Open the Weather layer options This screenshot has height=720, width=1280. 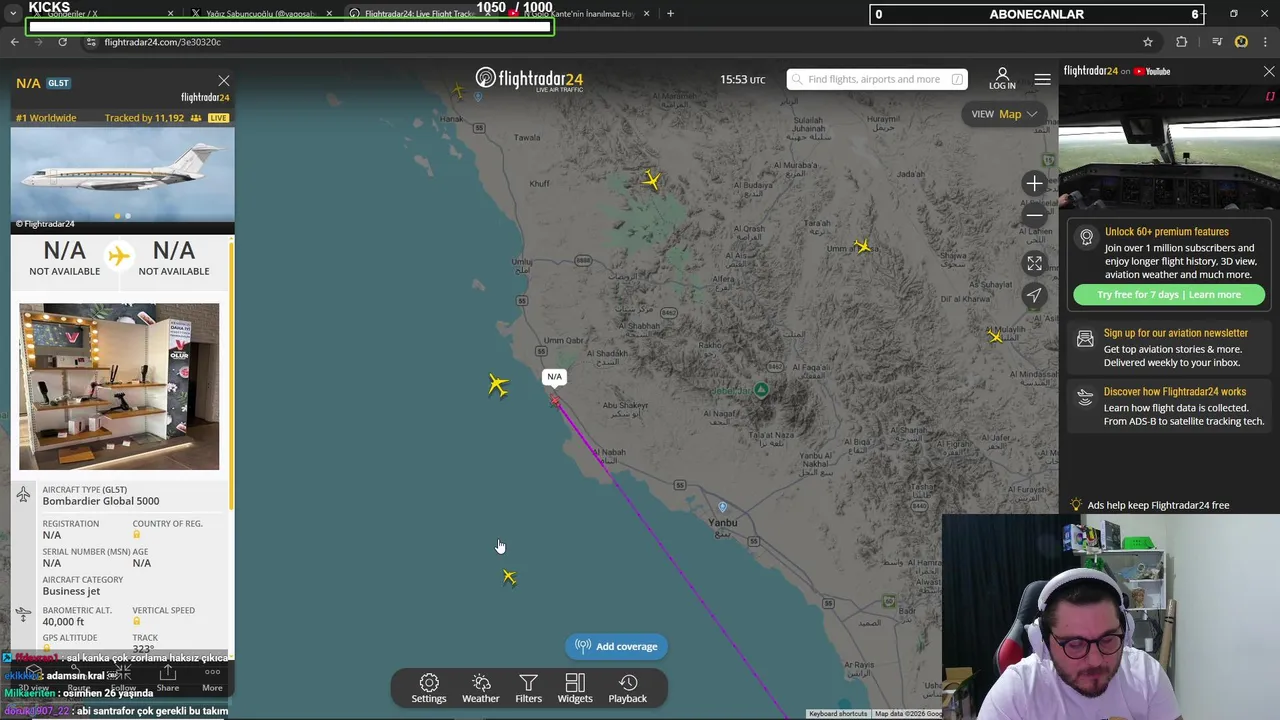pos(481,689)
